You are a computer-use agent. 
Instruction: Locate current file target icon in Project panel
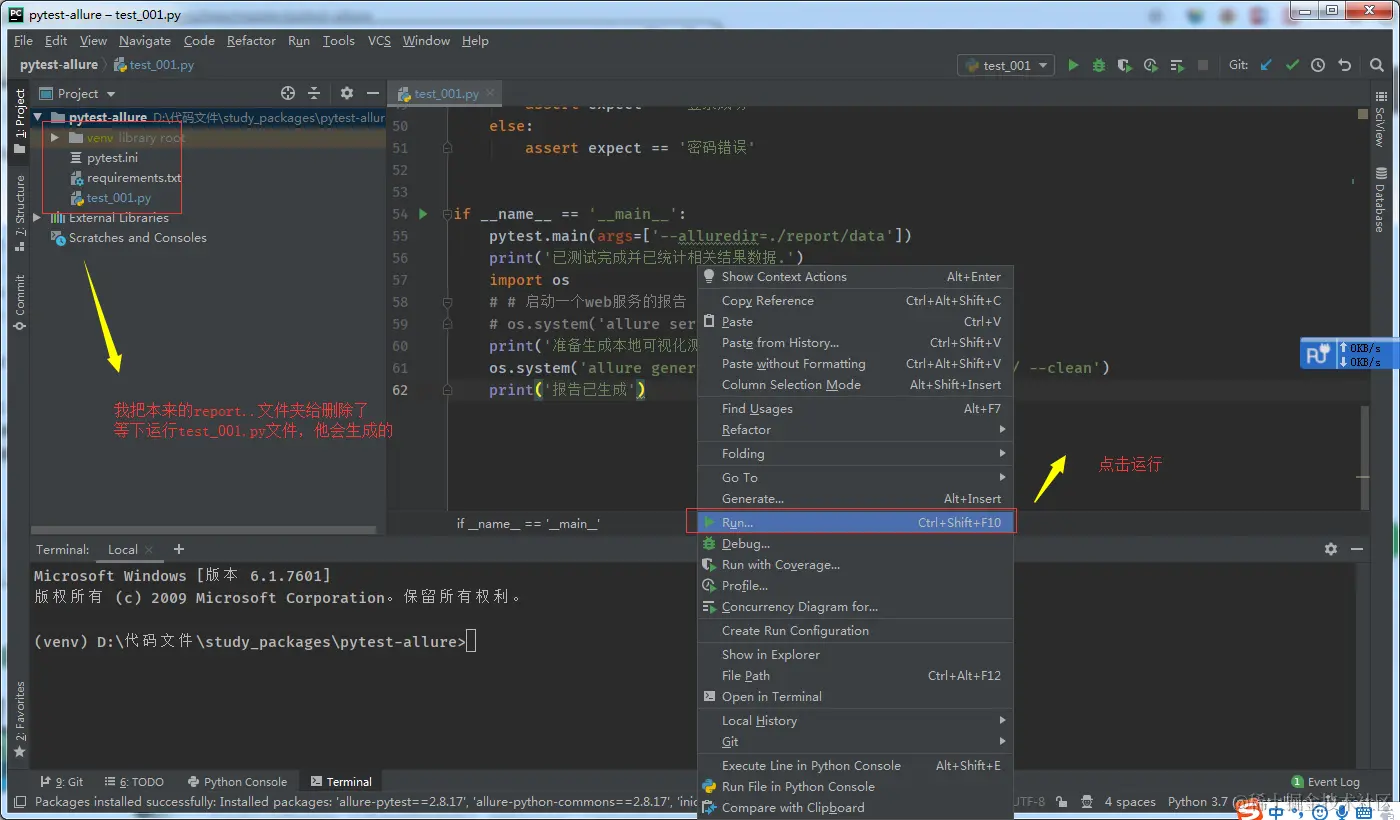pos(288,93)
